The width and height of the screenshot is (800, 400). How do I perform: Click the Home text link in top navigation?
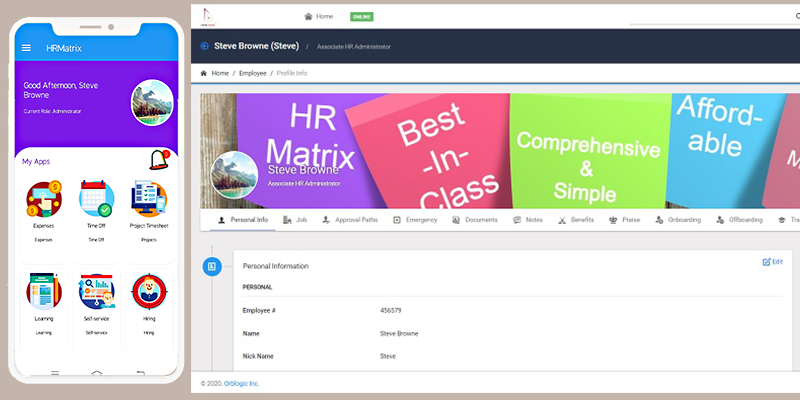tap(324, 16)
